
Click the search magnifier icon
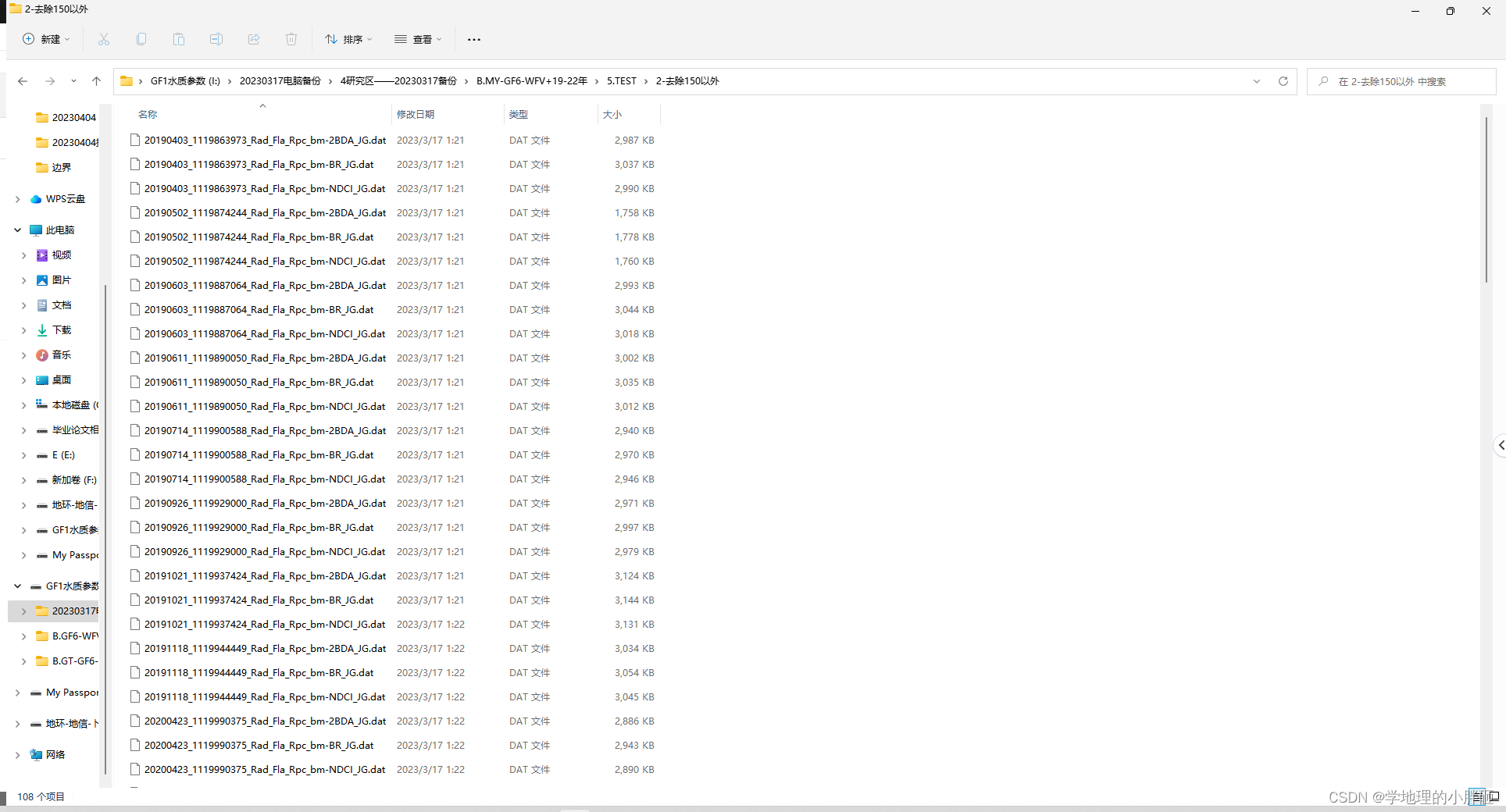click(1323, 81)
